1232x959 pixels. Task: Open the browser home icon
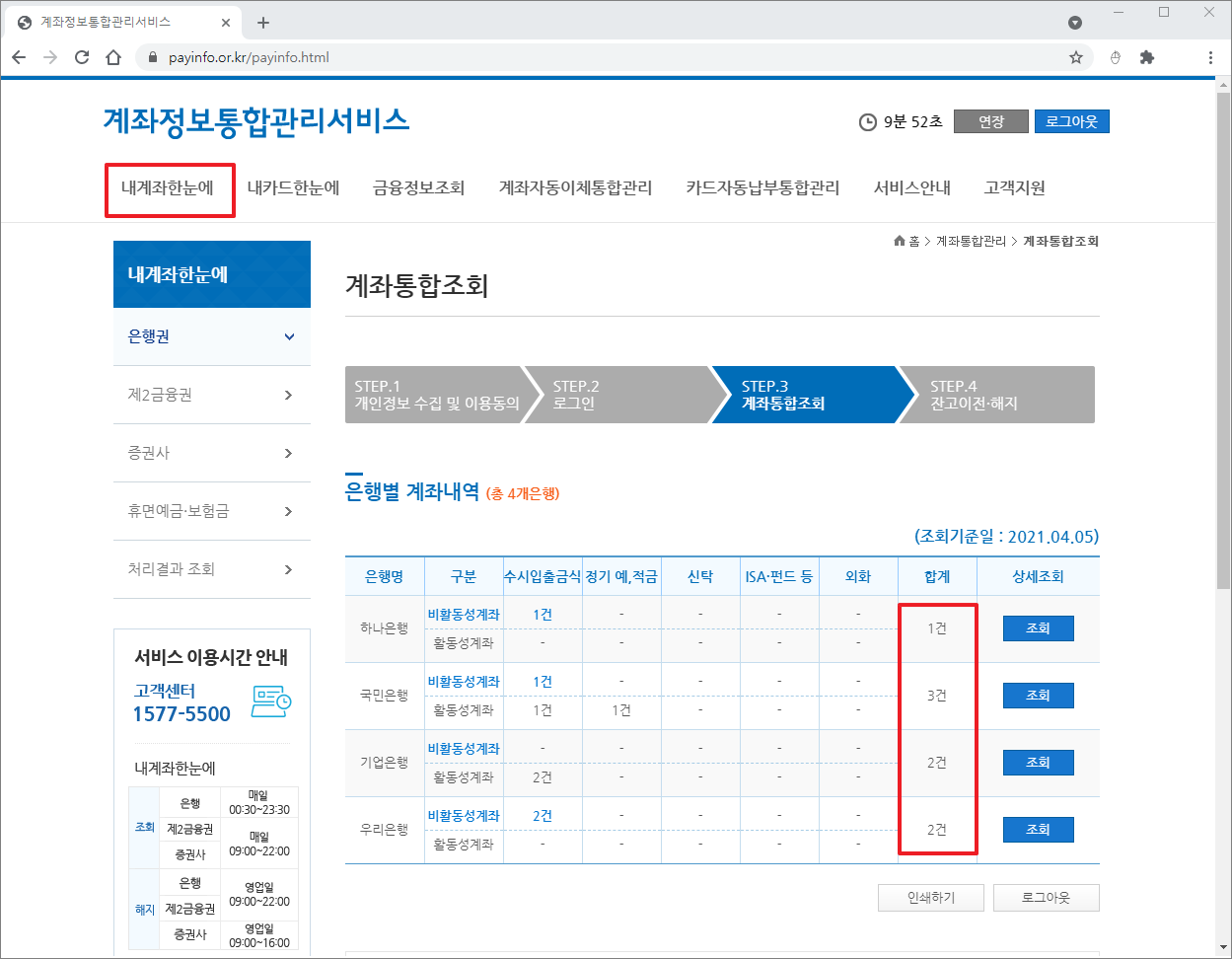[113, 57]
